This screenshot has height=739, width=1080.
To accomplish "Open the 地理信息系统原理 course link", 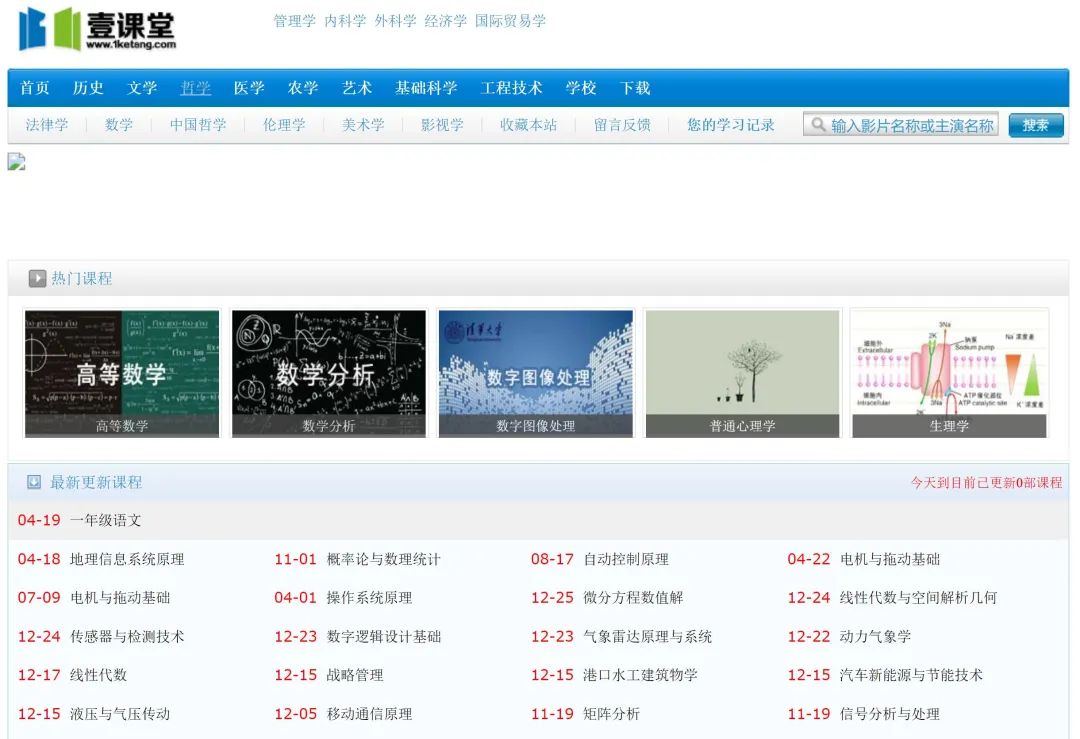I will (127, 559).
